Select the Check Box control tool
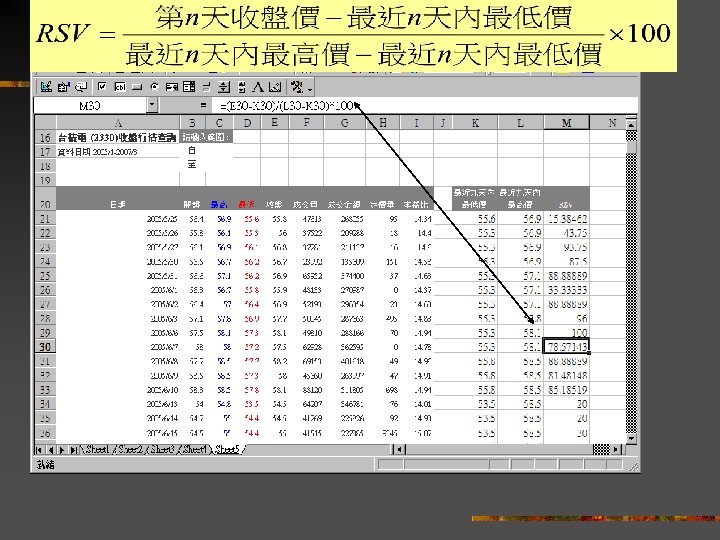 [x=102, y=87]
